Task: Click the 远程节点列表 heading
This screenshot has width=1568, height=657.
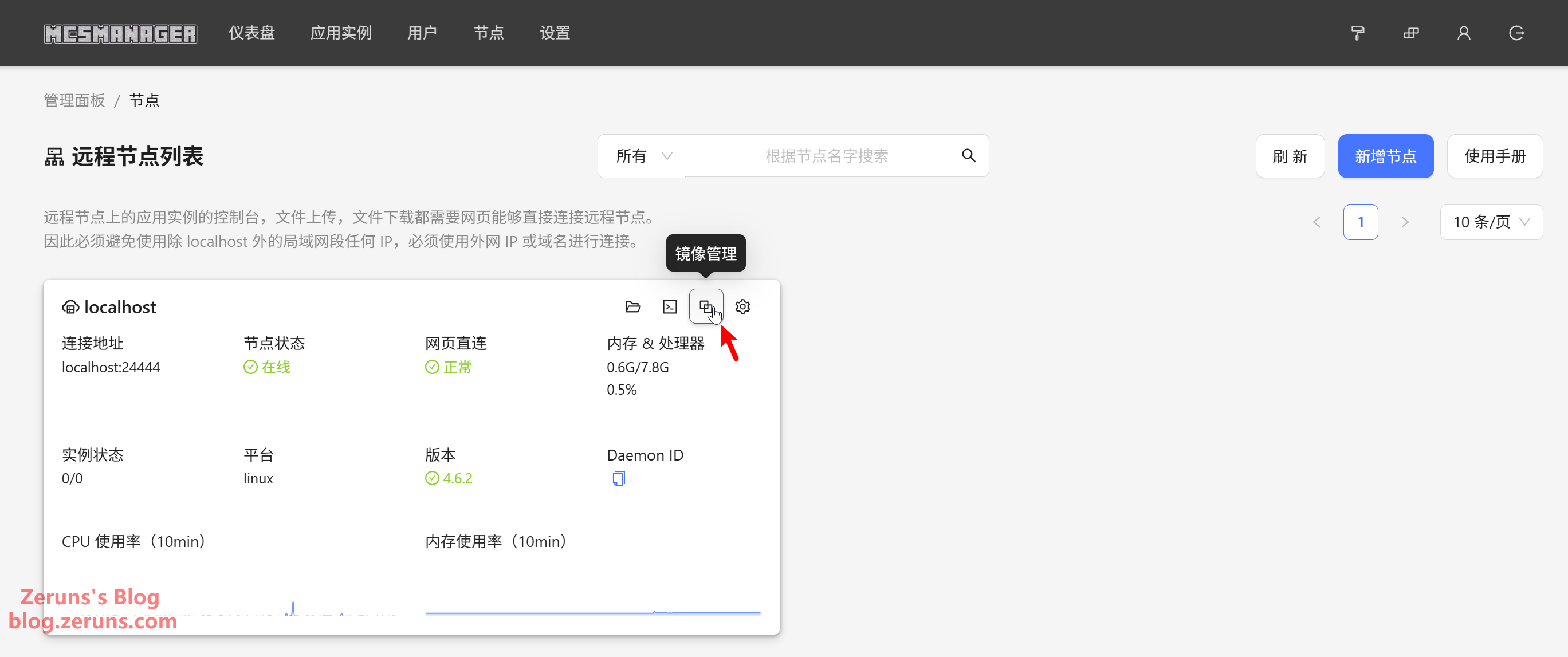Action: coord(137,157)
